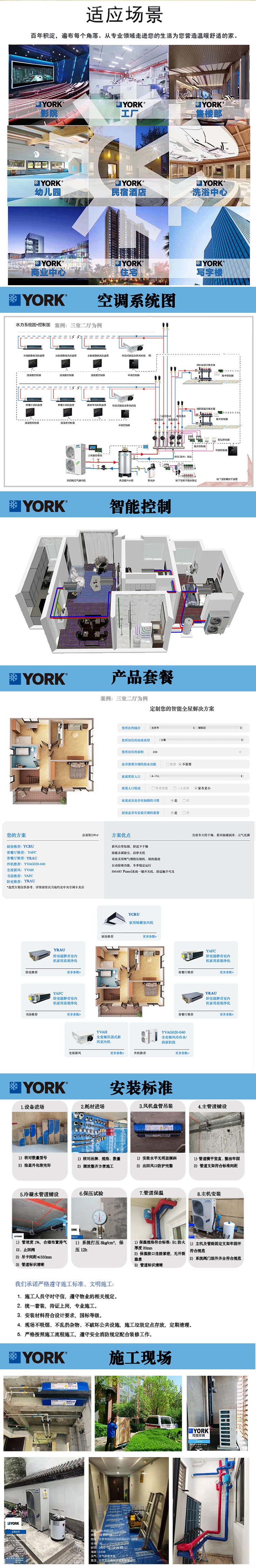
Task: Click the 幼儿园 scene tile
Action: [x=48, y=166]
